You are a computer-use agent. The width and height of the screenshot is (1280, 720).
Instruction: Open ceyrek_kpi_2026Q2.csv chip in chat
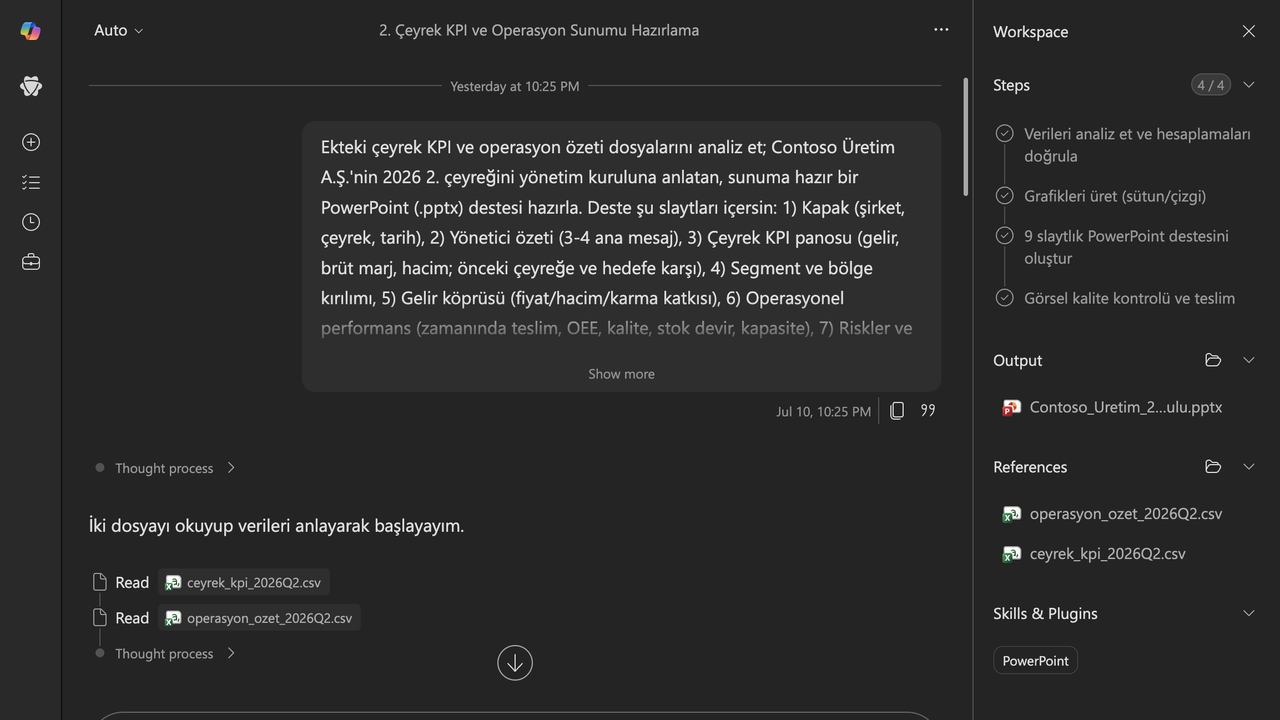coord(243,583)
